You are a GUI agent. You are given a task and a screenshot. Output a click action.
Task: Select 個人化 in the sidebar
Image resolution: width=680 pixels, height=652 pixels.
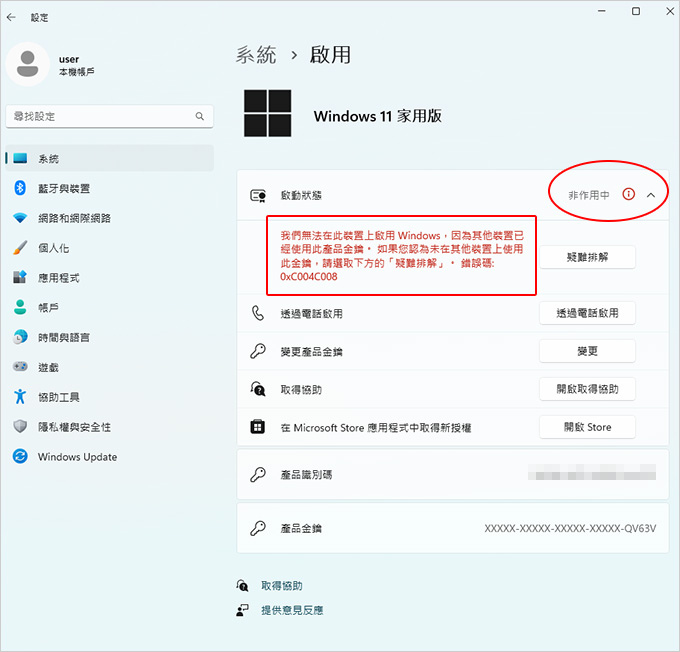click(x=53, y=248)
